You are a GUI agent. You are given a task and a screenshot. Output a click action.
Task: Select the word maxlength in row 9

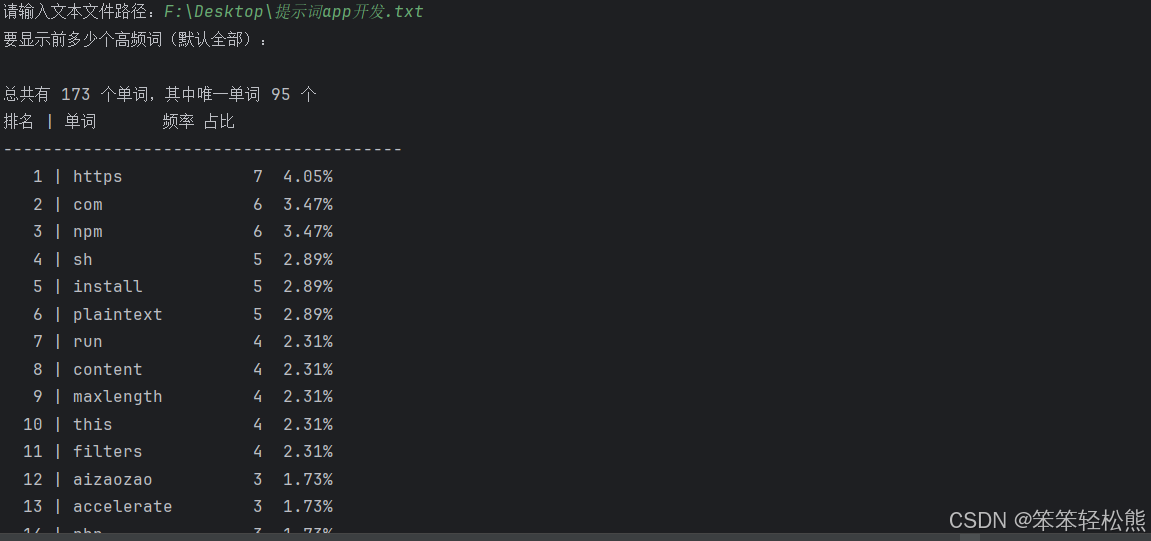coord(117,396)
